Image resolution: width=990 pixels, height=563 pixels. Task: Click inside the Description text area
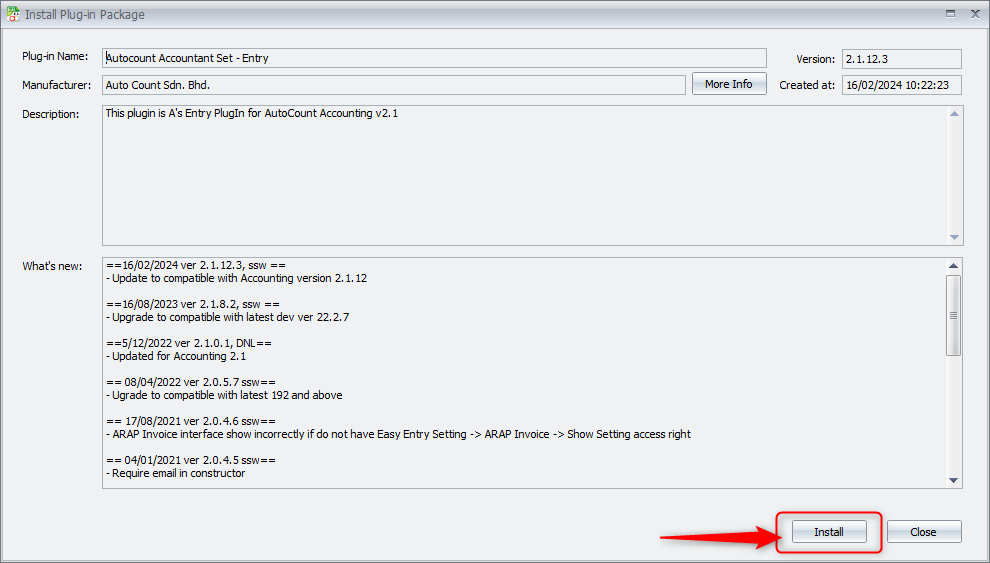pos(524,175)
